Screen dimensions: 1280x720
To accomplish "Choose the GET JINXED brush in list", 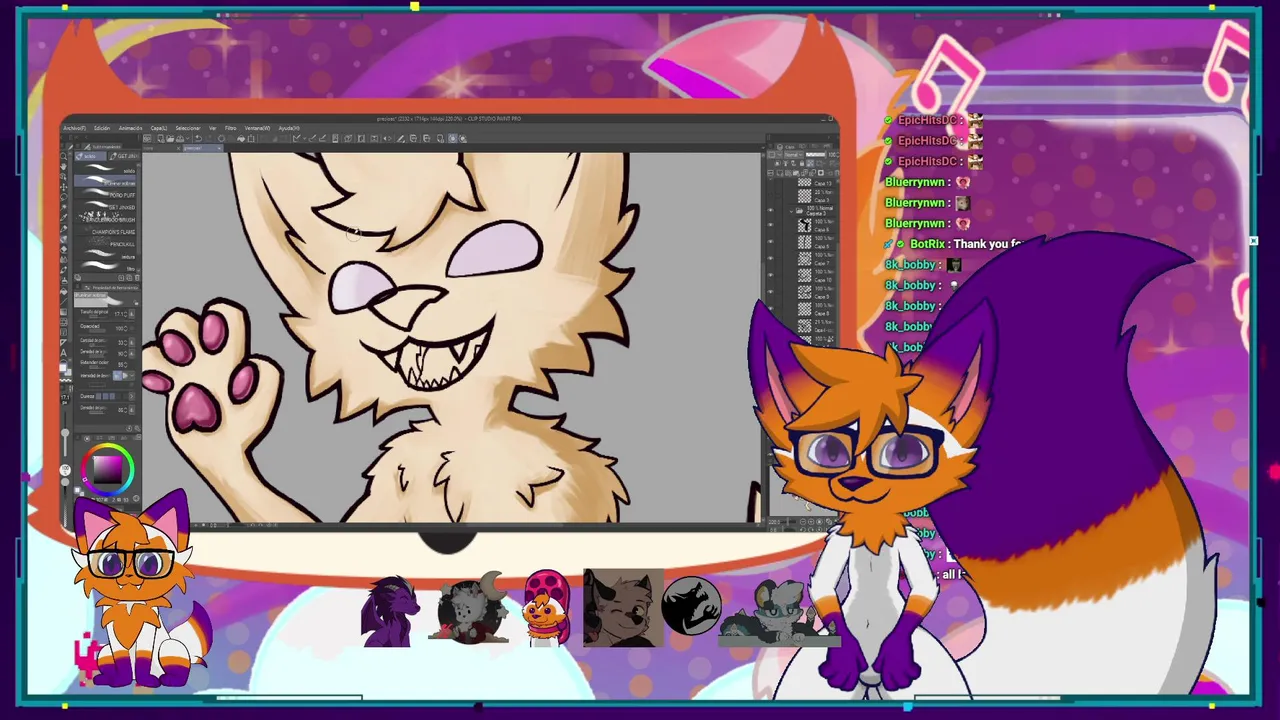I will 105,206.
